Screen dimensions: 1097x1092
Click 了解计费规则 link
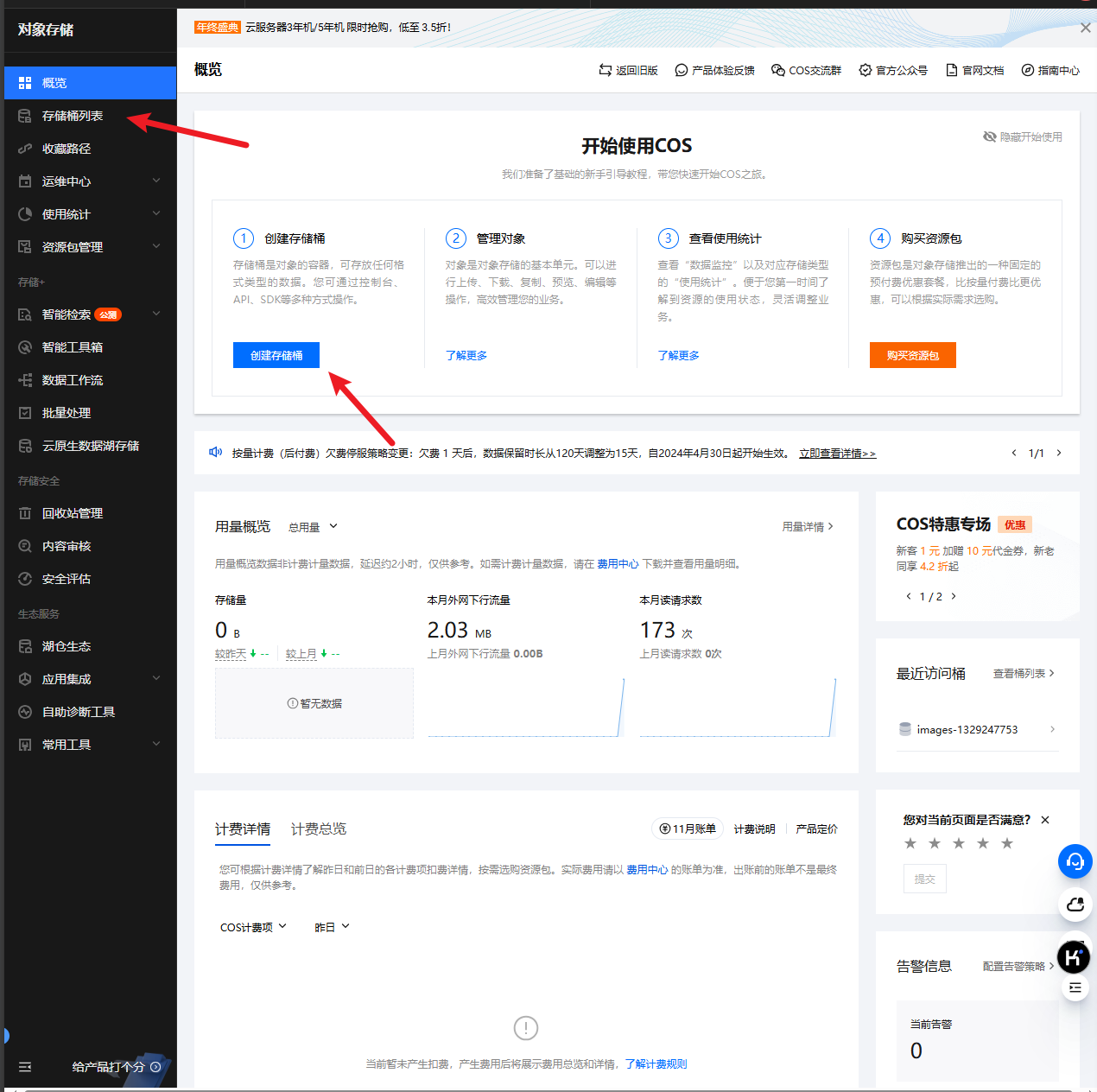pyautogui.click(x=656, y=1064)
